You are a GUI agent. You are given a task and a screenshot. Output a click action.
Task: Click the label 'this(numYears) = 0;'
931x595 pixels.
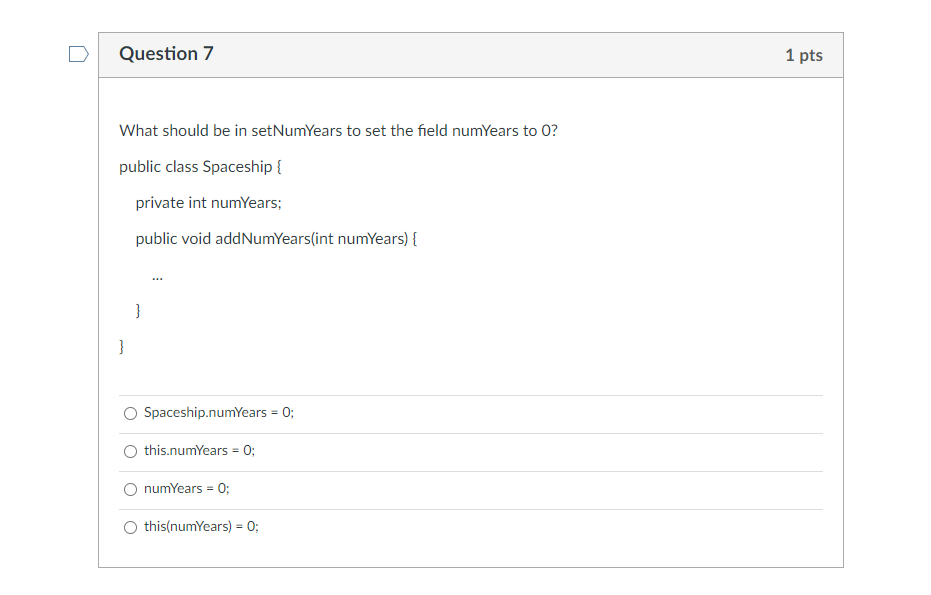click(200, 526)
